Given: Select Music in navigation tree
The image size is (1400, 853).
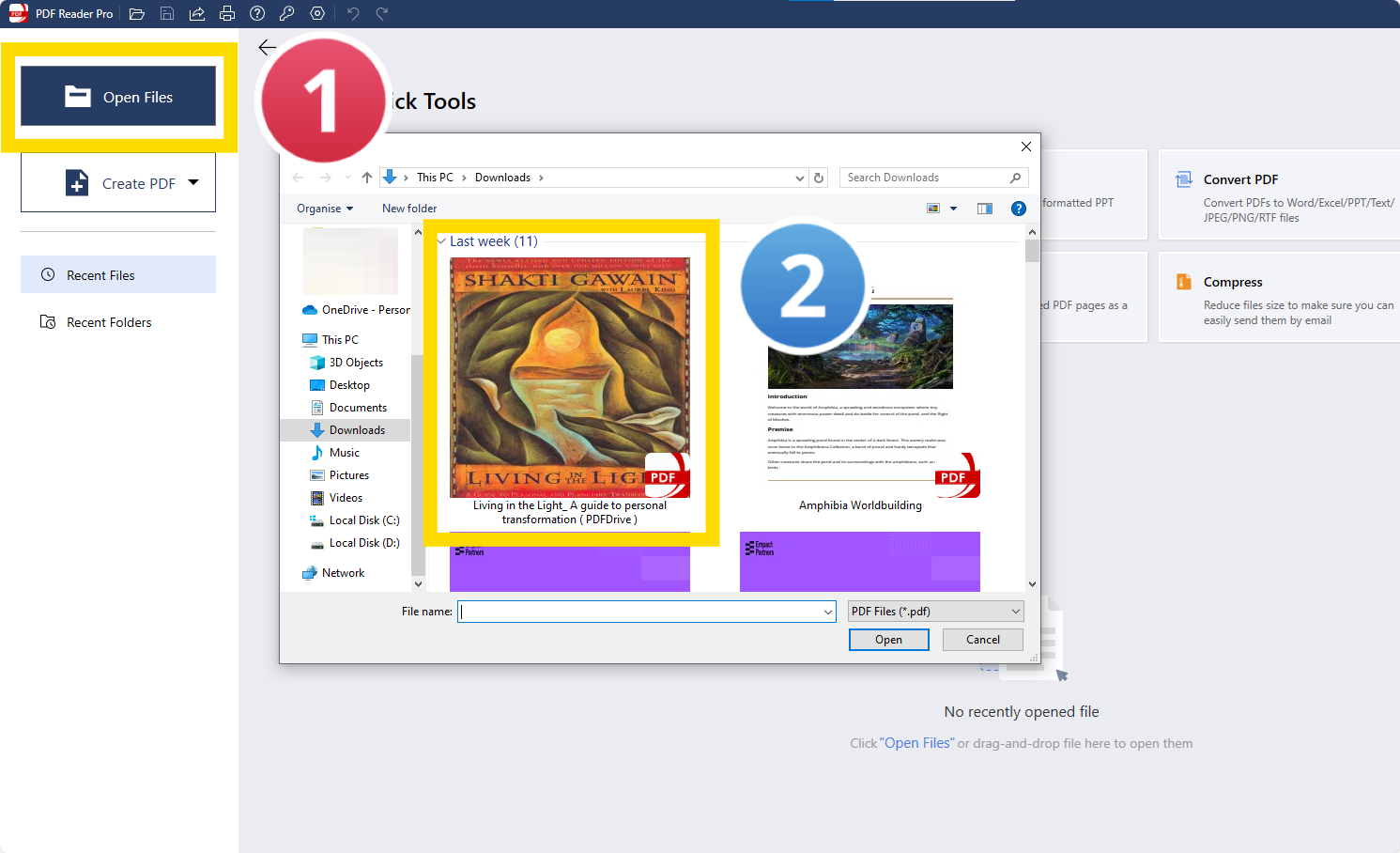Looking at the screenshot, I should coord(335,453).
